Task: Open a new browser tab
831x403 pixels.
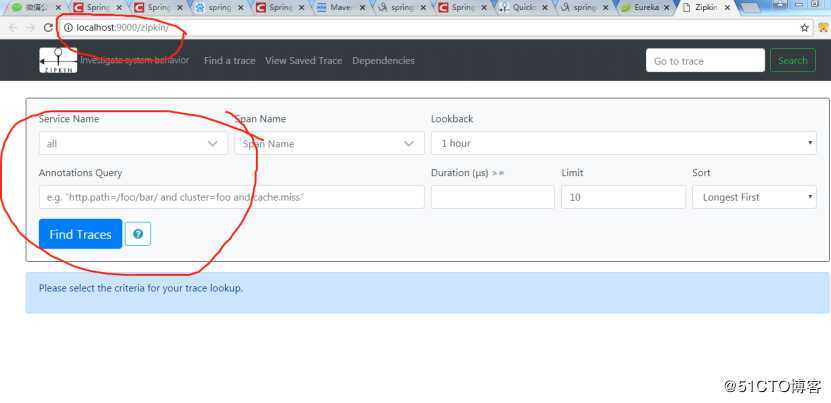Action: click(749, 8)
